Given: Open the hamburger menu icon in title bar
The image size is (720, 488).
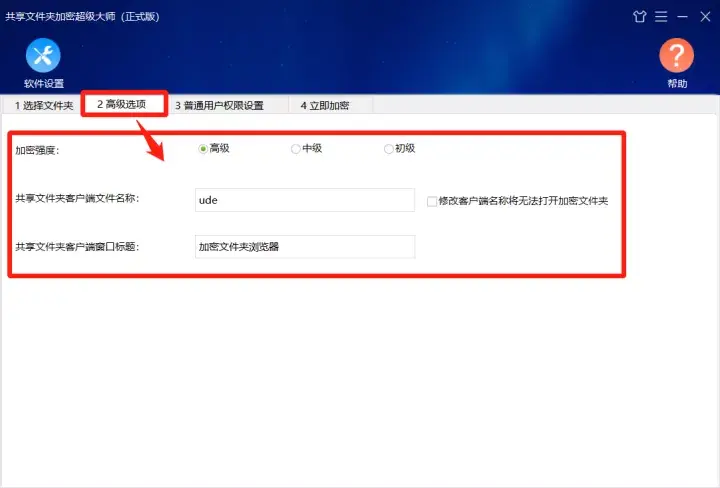Looking at the screenshot, I should (x=661, y=17).
